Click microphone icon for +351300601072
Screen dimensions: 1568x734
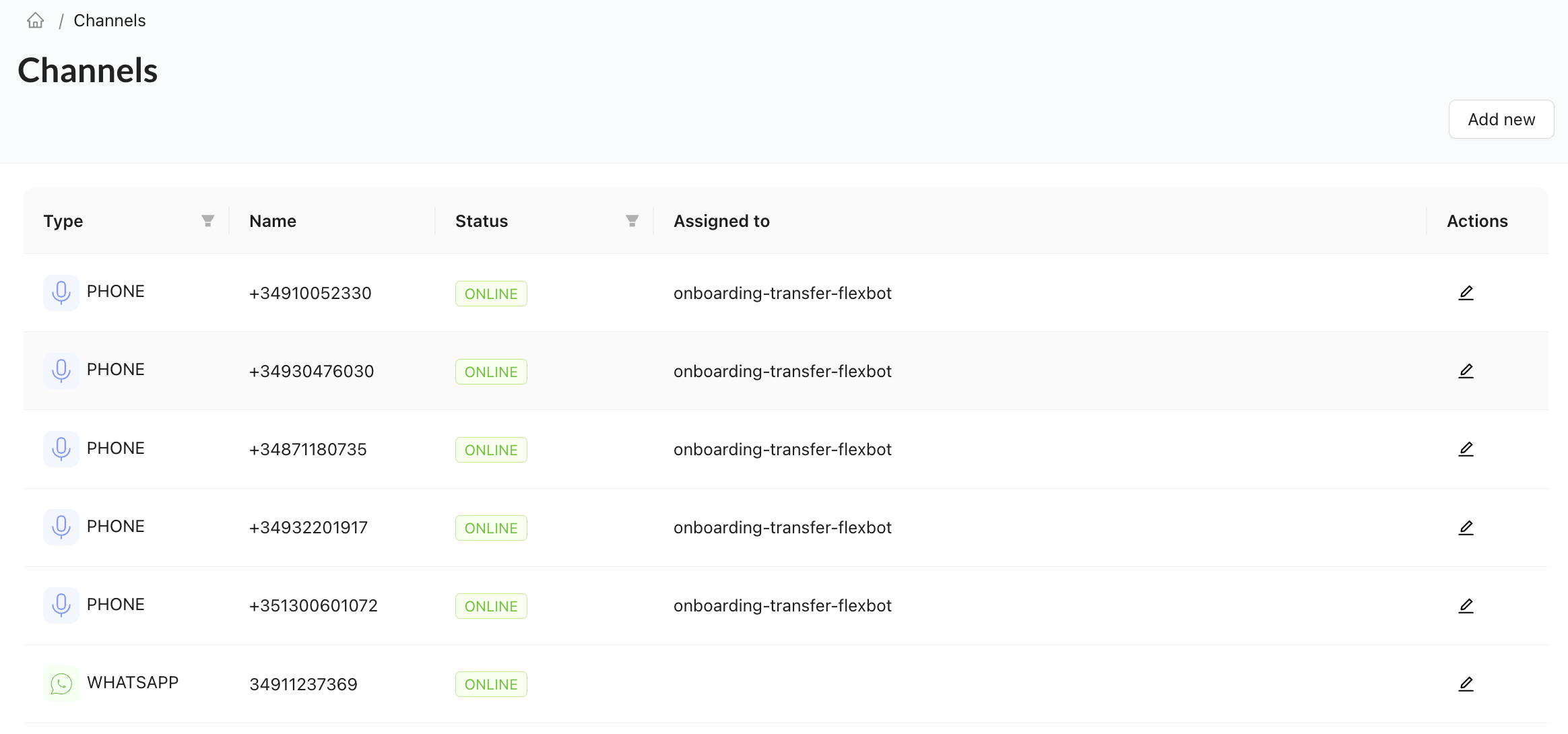click(x=61, y=605)
